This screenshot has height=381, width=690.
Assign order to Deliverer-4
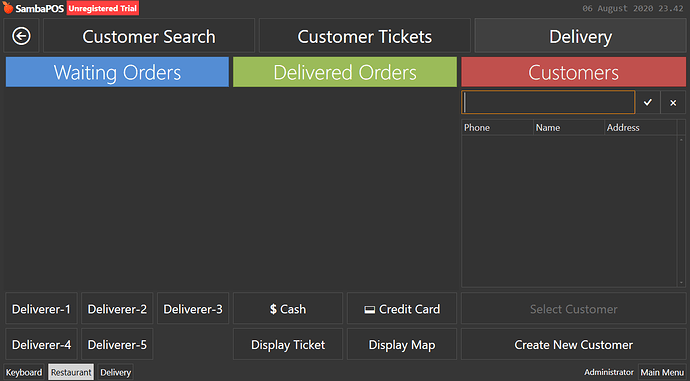tap(41, 344)
